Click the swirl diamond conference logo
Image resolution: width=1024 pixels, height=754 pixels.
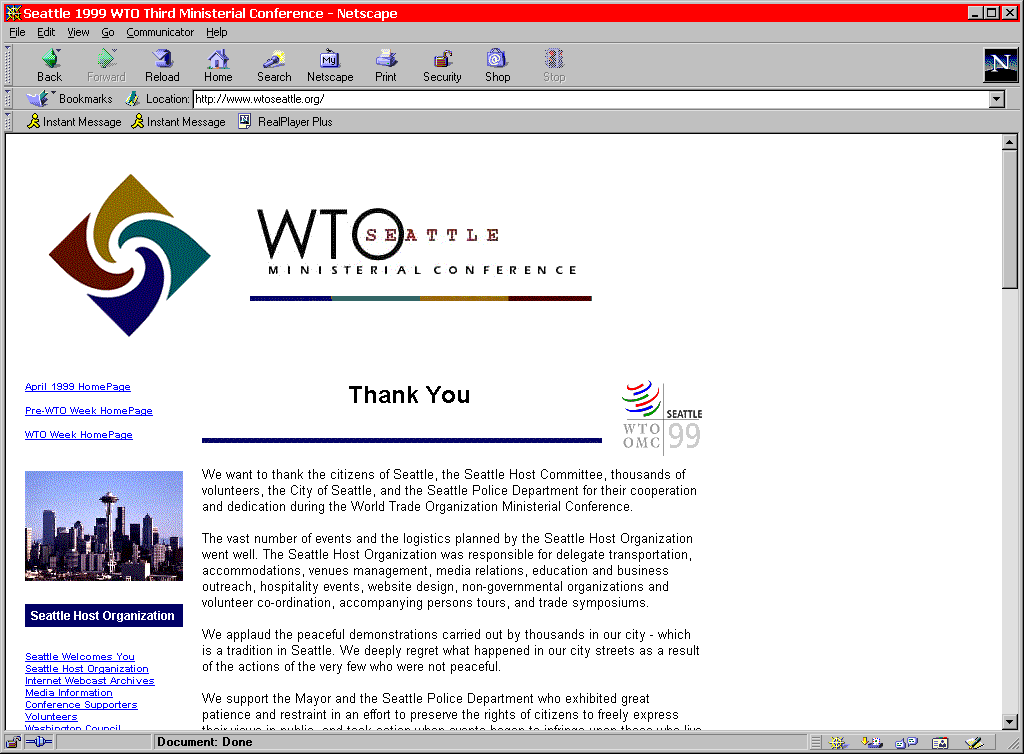130,255
